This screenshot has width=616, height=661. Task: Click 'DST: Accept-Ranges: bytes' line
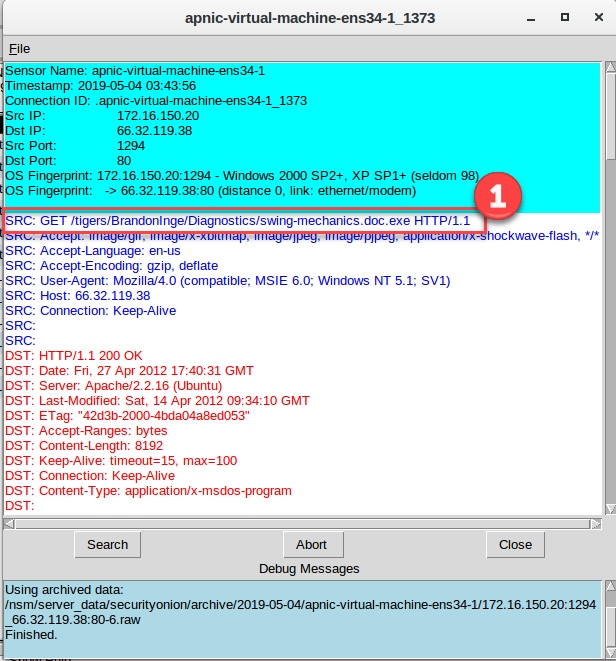pos(86,431)
